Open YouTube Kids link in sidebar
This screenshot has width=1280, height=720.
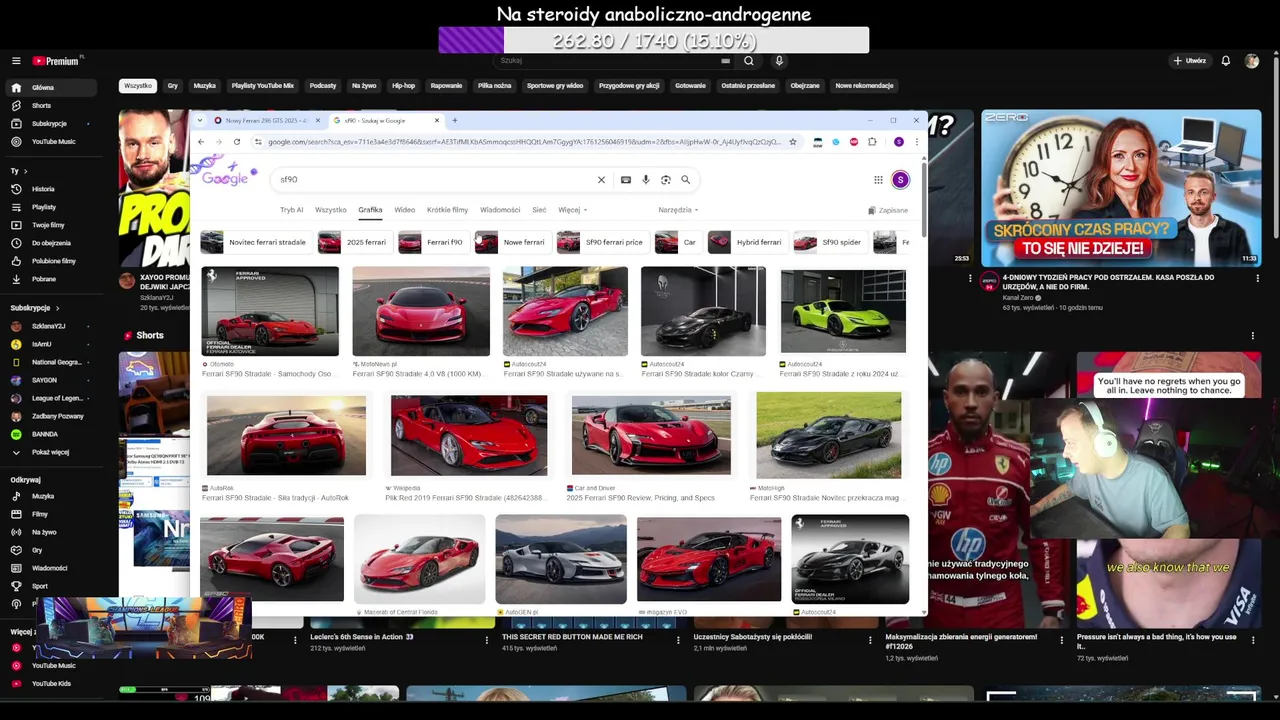52,683
